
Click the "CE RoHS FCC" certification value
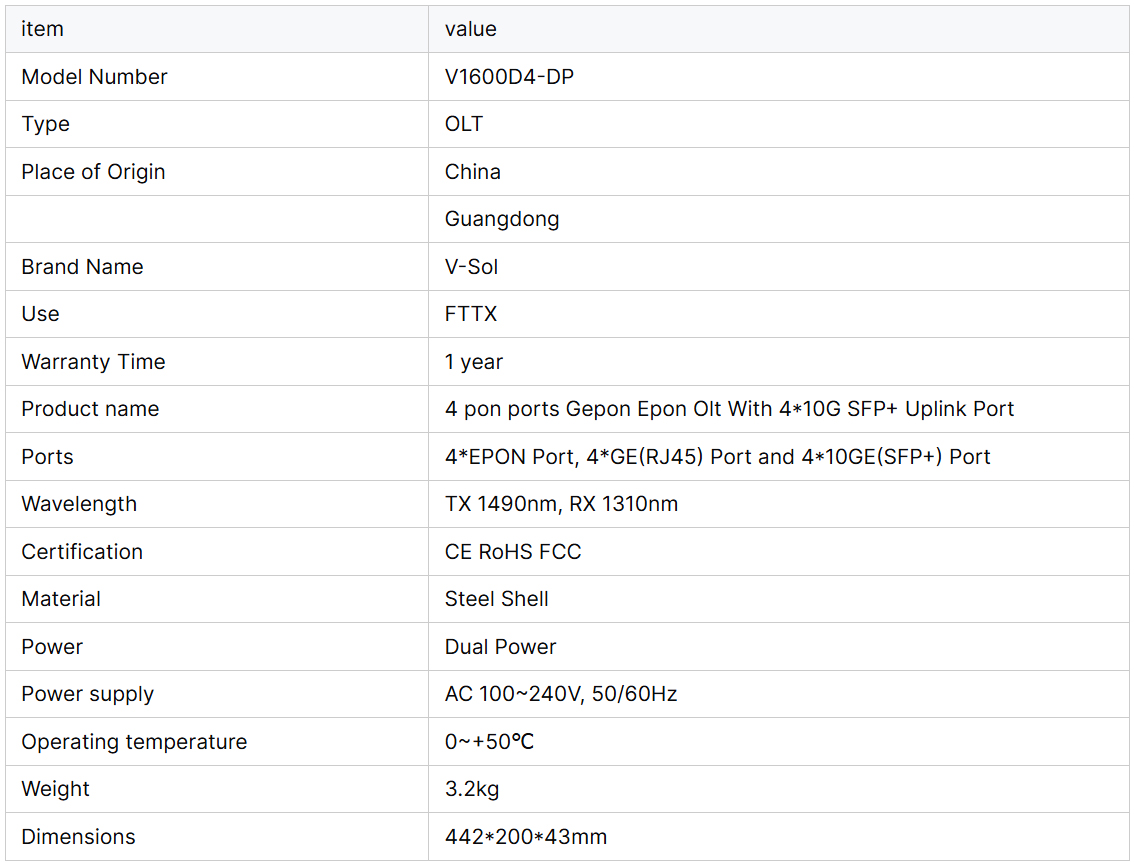point(513,552)
